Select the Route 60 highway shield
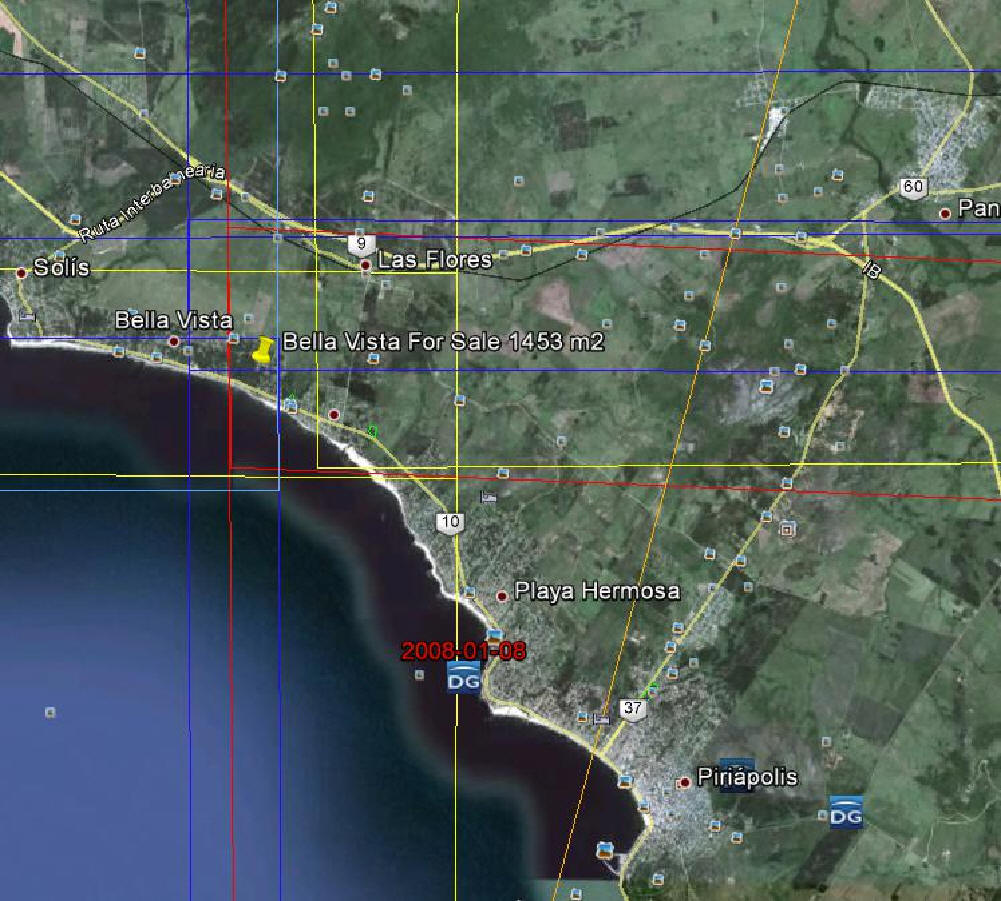 [x=914, y=187]
